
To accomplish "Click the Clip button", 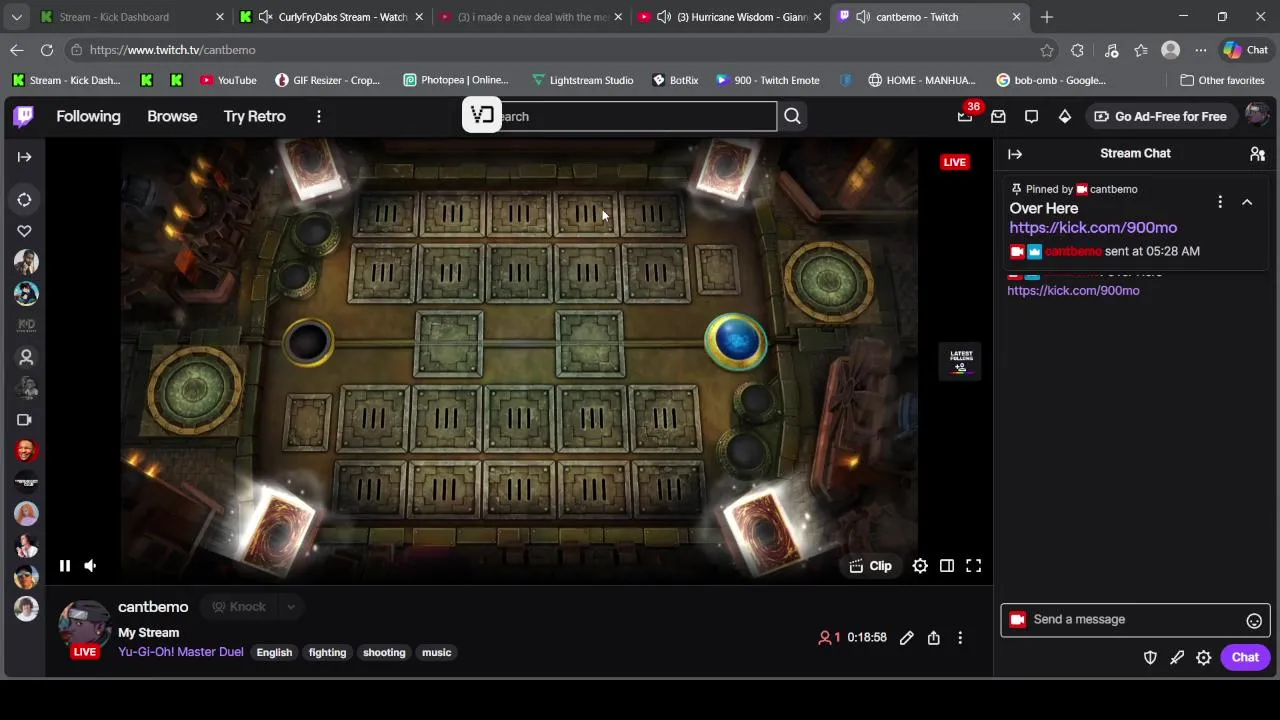I will 870,566.
